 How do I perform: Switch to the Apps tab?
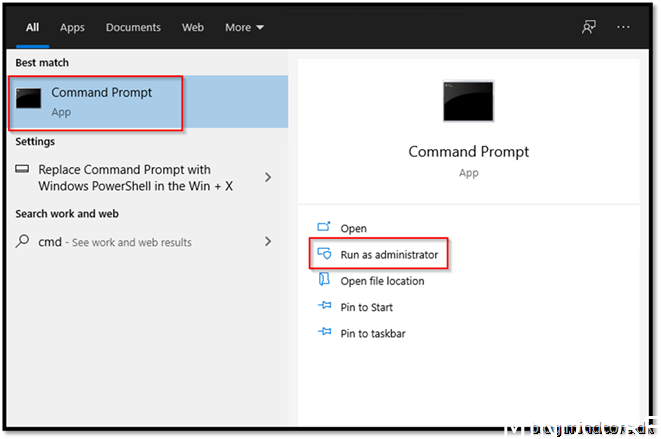click(x=72, y=27)
